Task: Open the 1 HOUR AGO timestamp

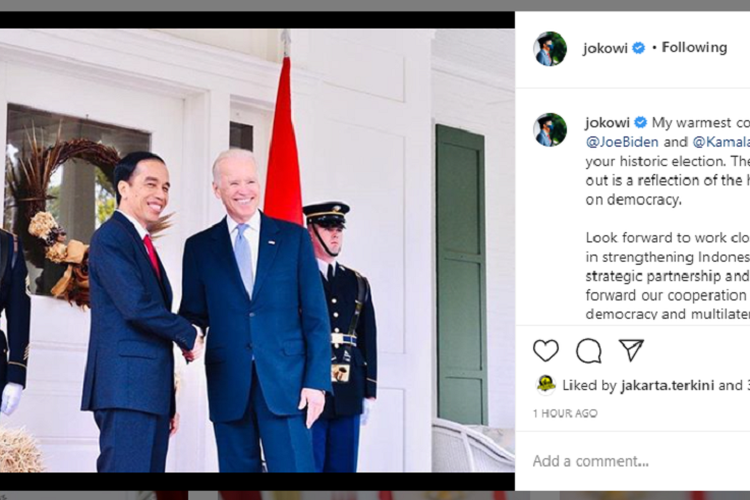Action: pos(565,413)
